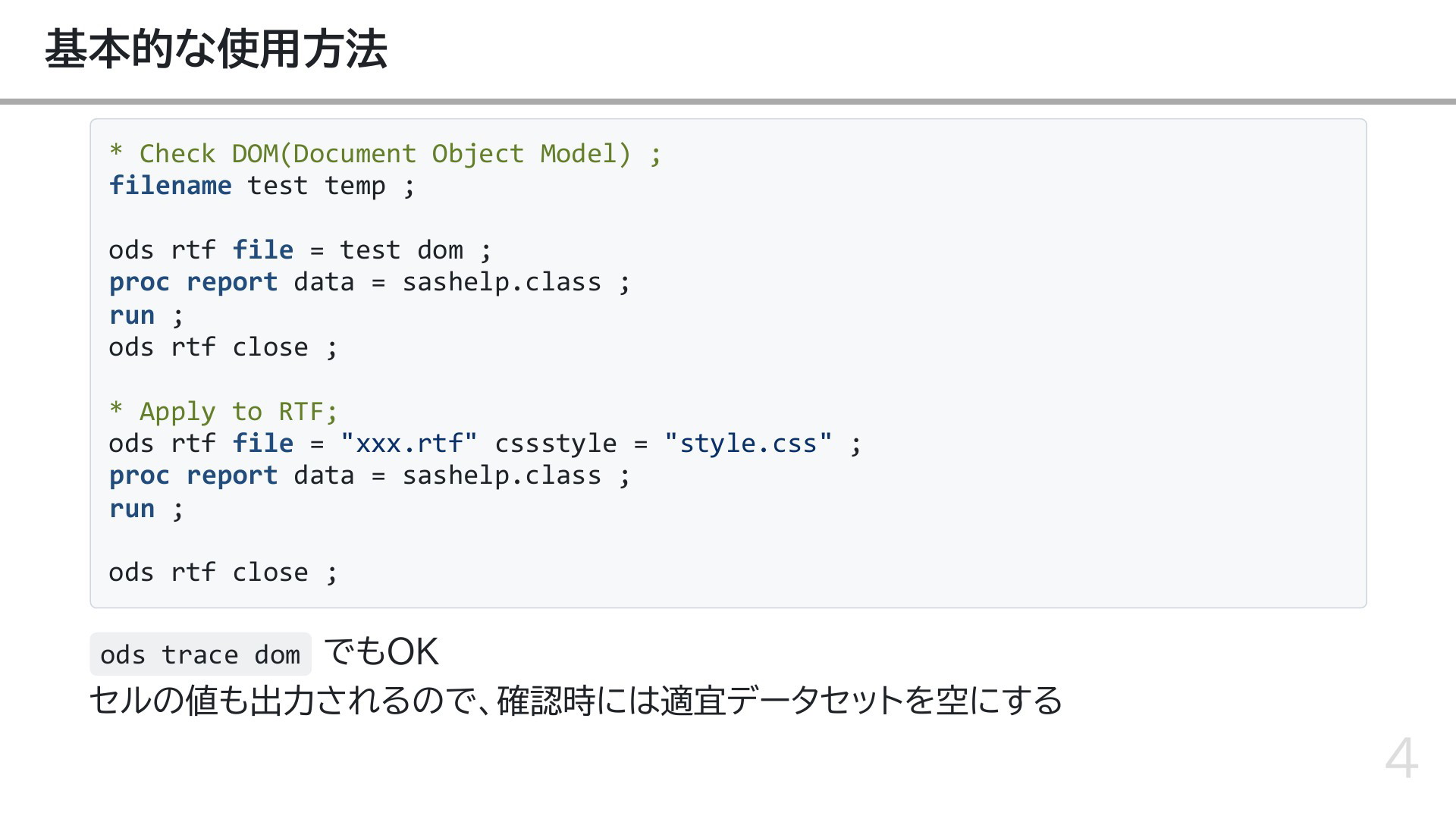Click the final 'ods rtf close ;' line
Screen dimensions: 1456x819
click(x=223, y=573)
